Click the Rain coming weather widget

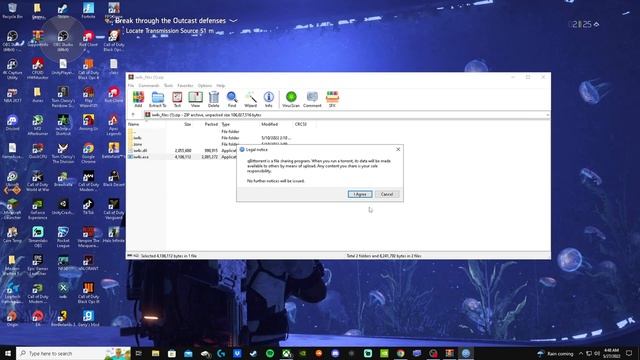coord(556,353)
